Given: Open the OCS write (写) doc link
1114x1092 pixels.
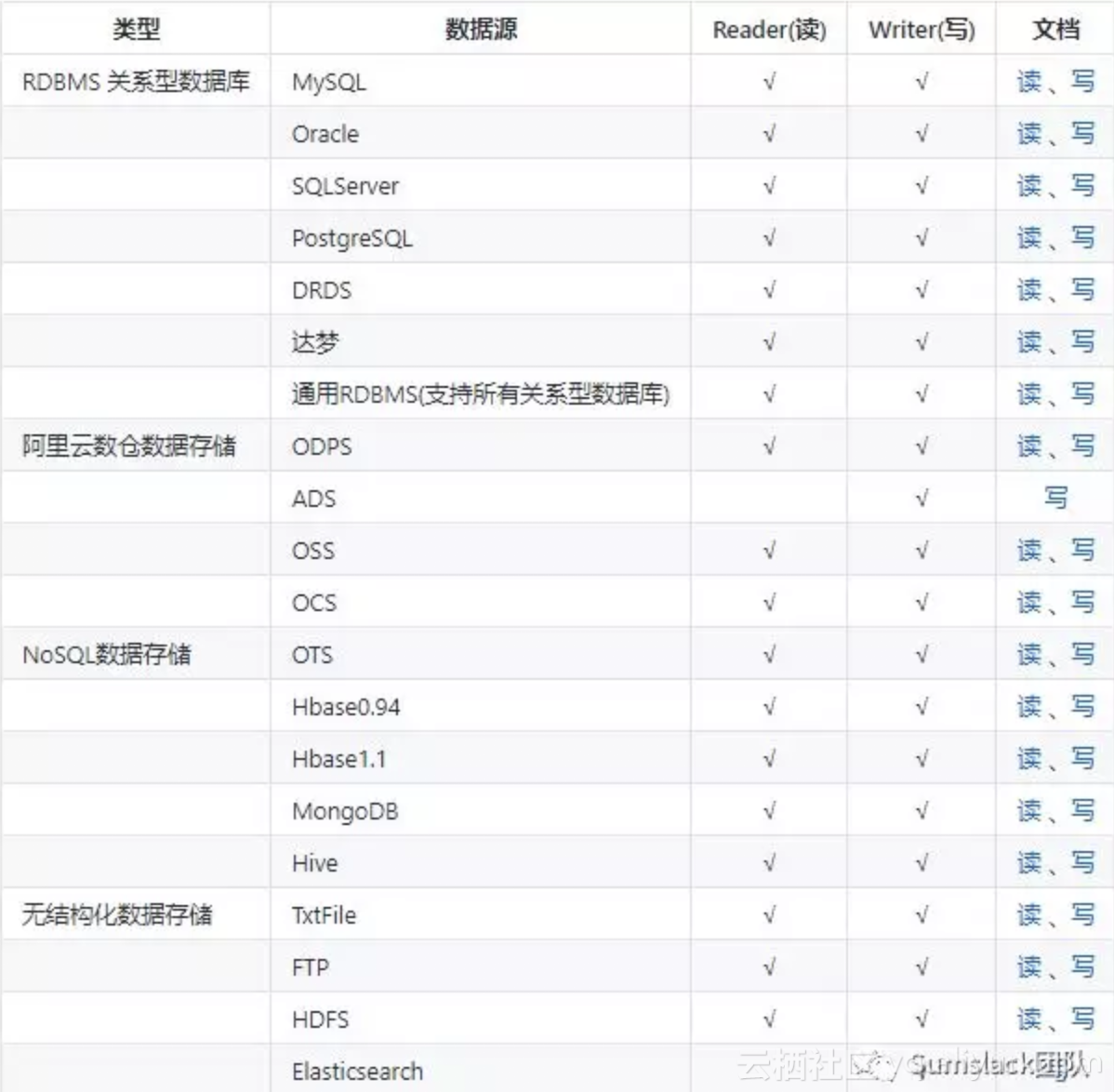Looking at the screenshot, I should coord(1082,603).
